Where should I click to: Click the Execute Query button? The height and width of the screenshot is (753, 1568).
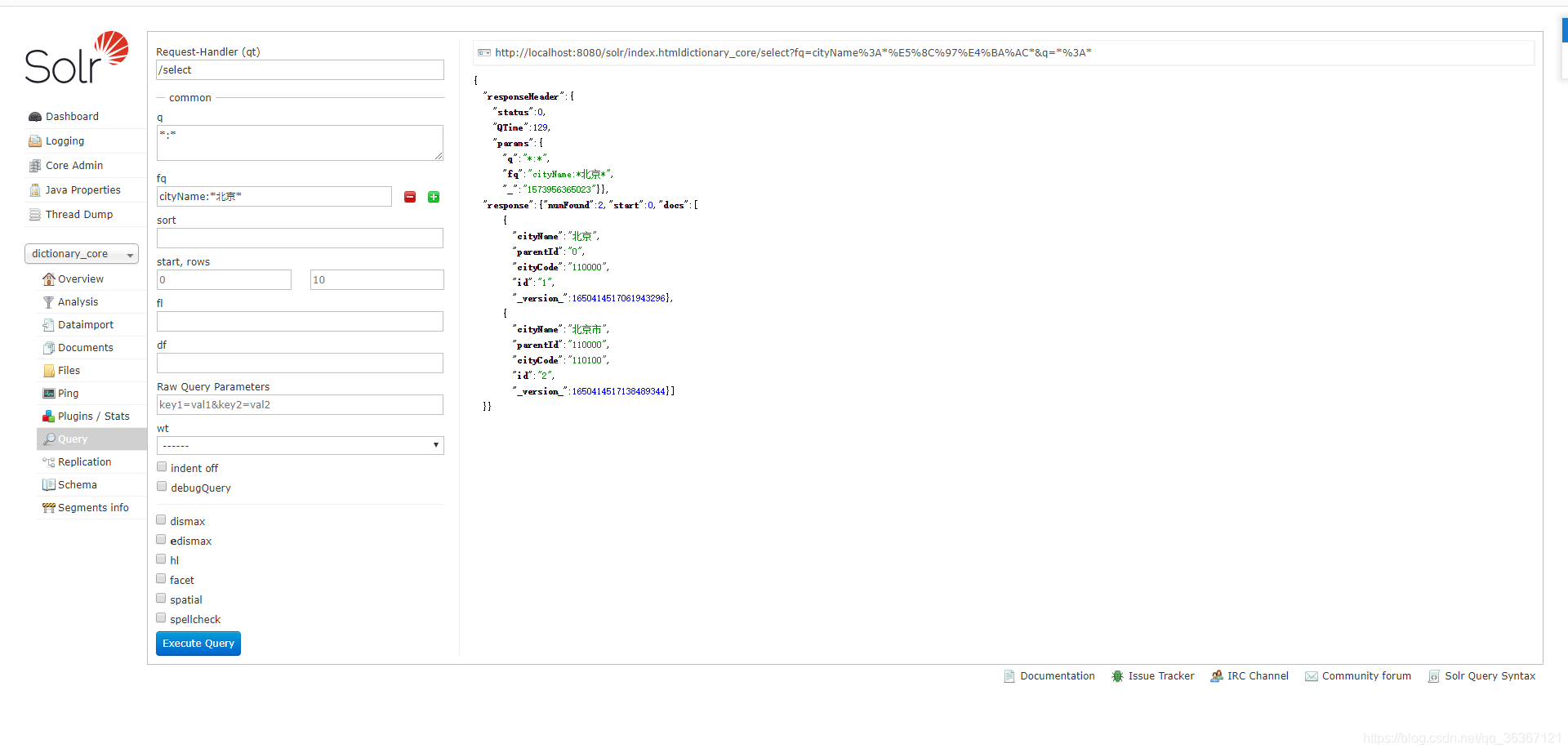click(x=198, y=644)
